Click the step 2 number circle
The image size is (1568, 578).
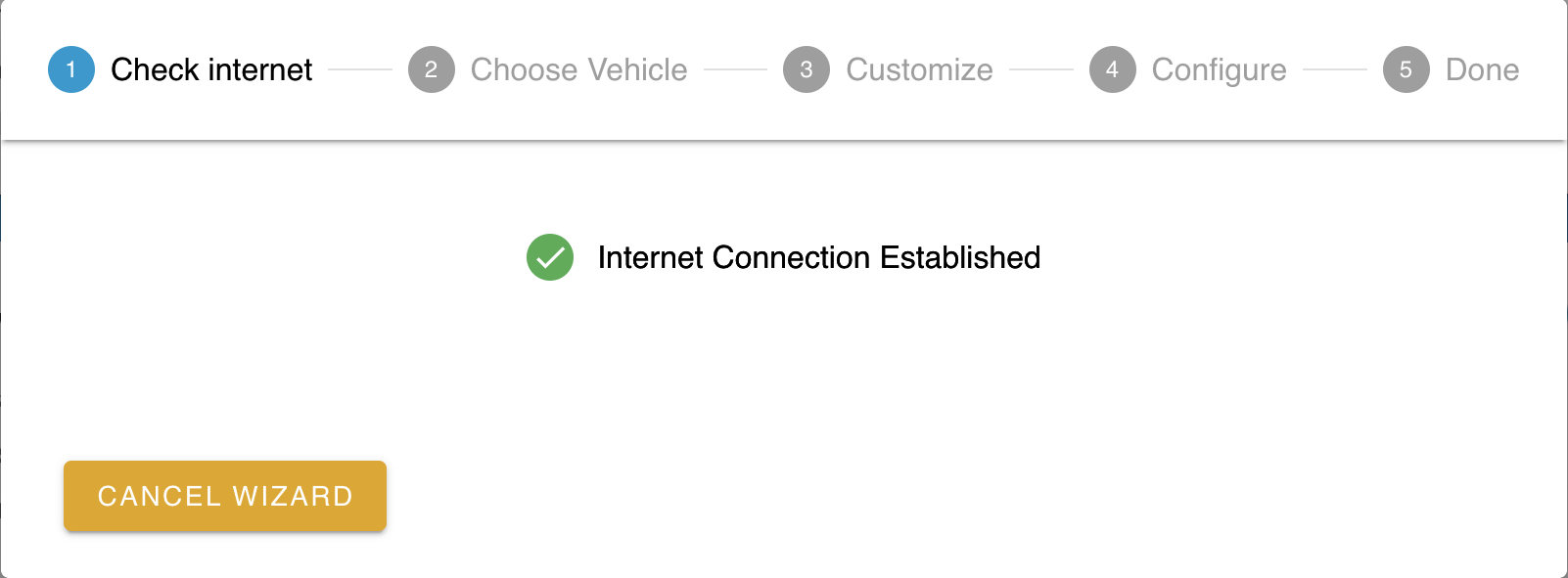tap(432, 69)
